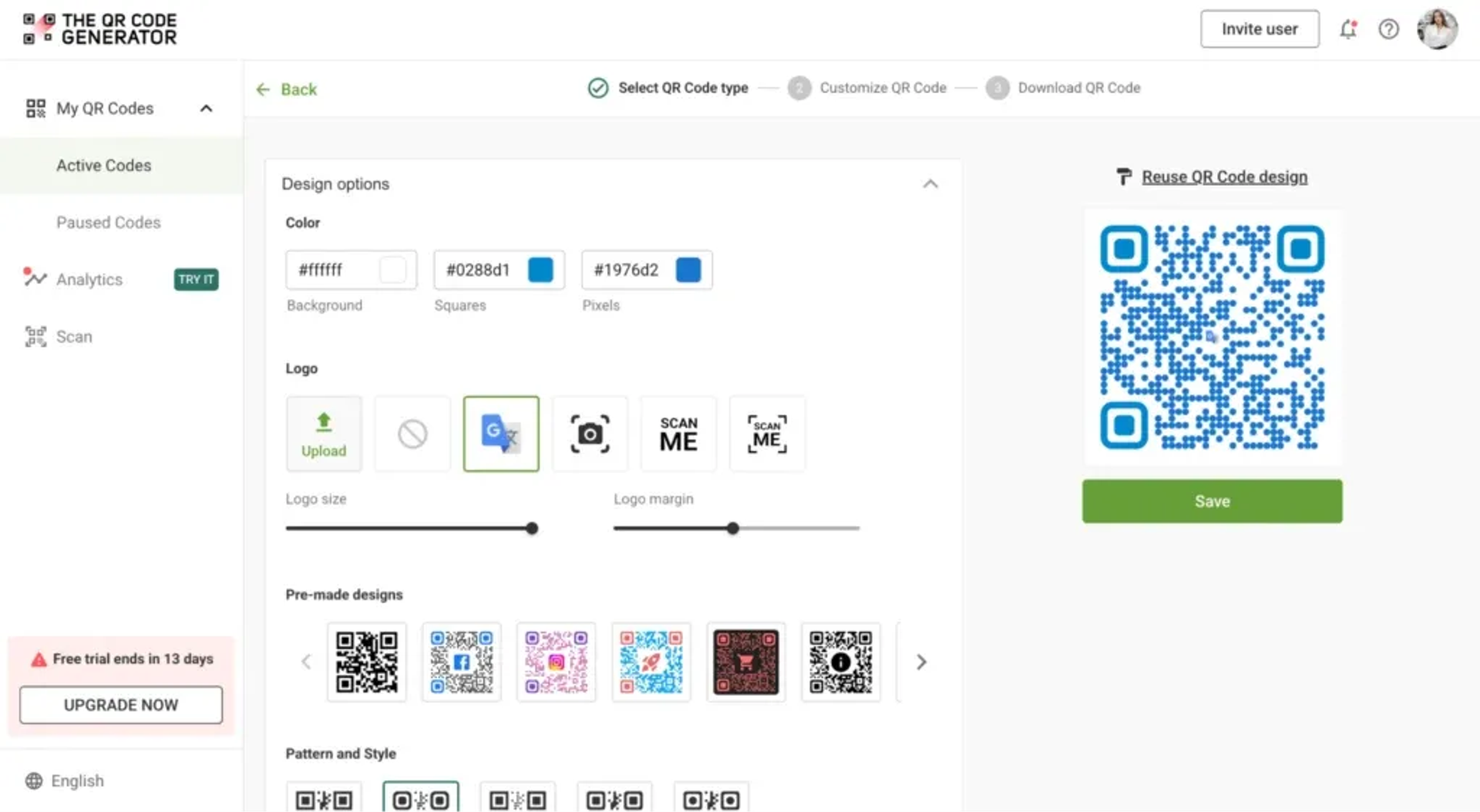1480x812 pixels.
Task: Open the Analytics page
Action: 89,280
